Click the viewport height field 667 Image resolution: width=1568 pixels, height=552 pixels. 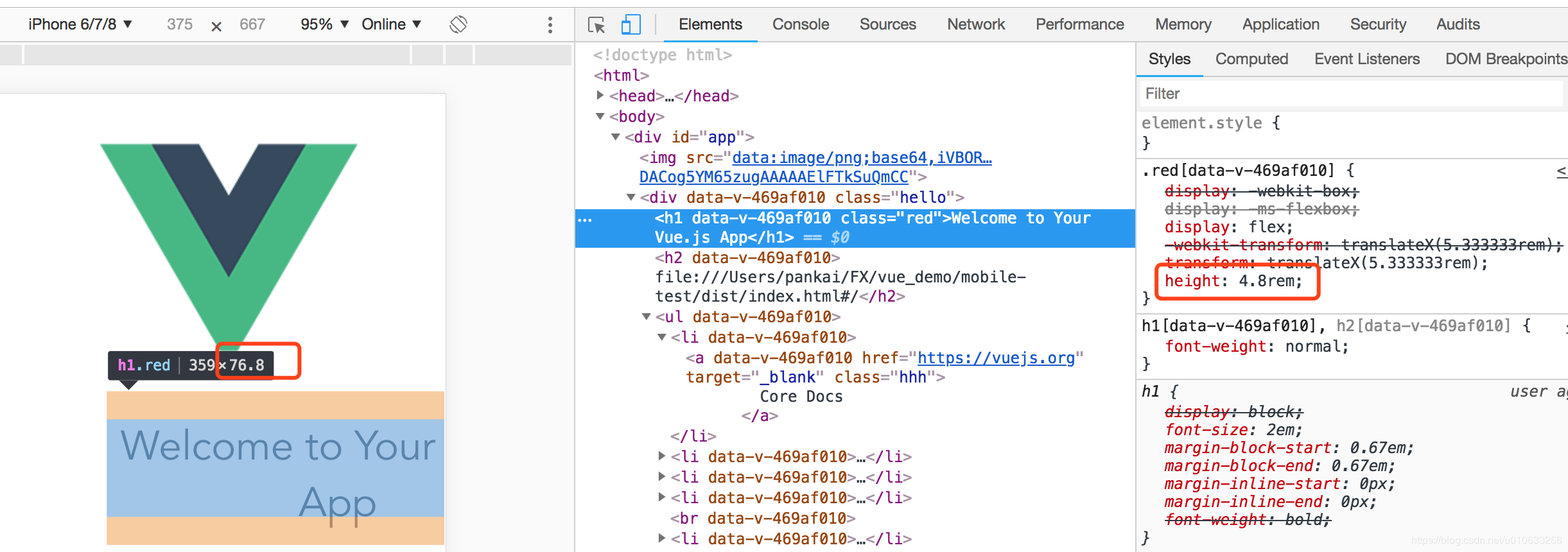(252, 24)
